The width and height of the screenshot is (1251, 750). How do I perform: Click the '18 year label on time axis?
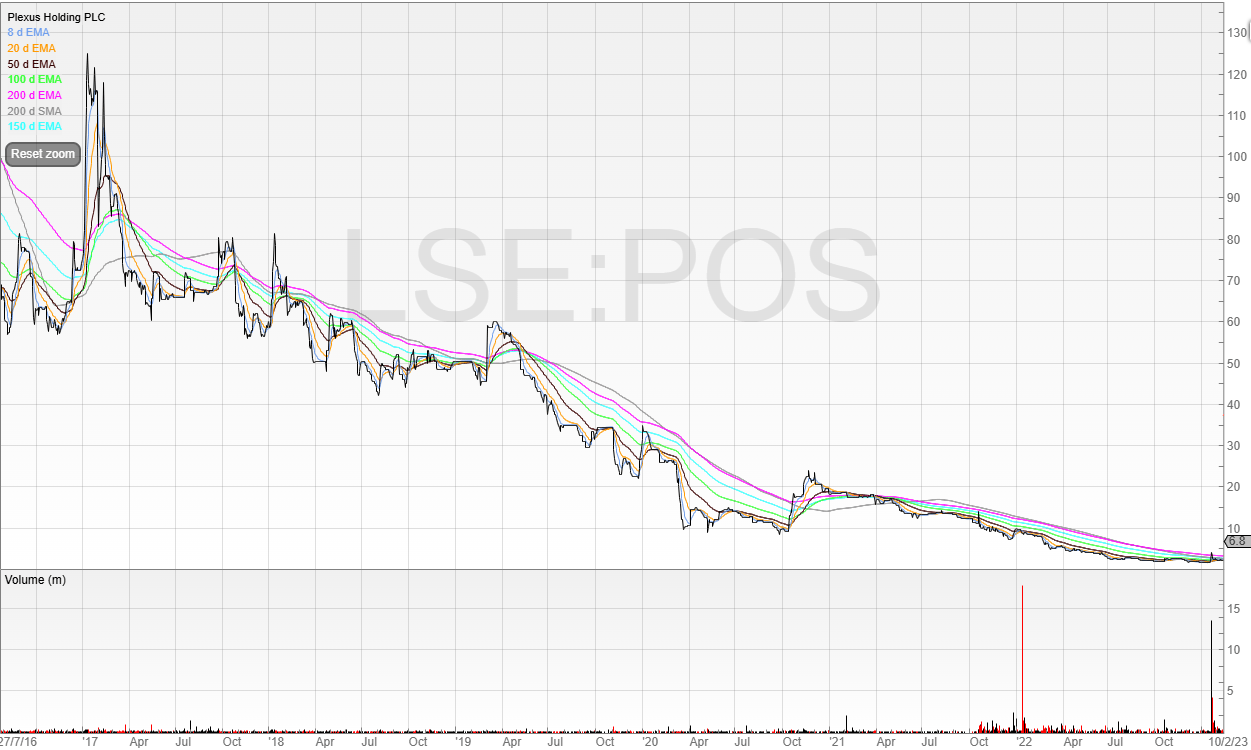click(277, 742)
